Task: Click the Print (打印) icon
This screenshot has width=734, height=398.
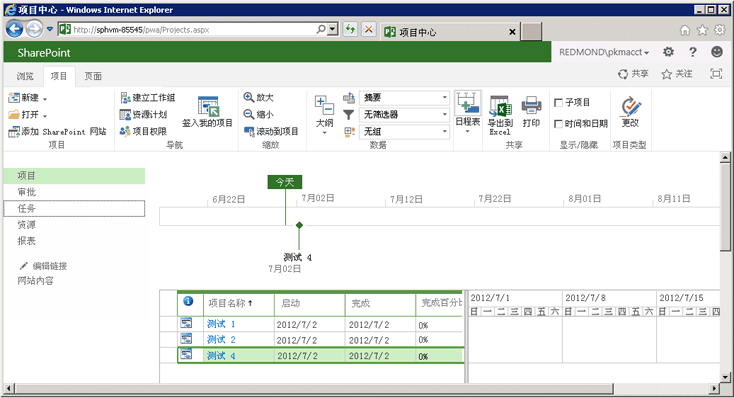Action: (x=531, y=105)
